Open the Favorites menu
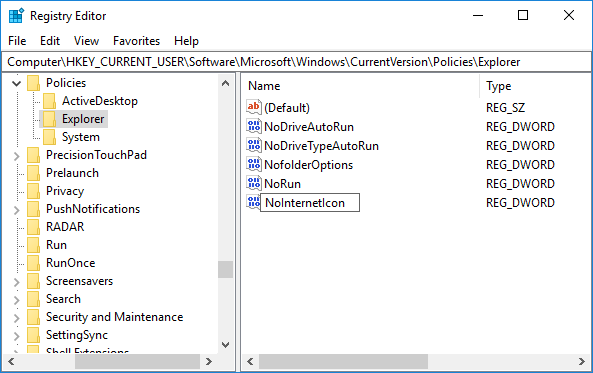 (x=137, y=41)
